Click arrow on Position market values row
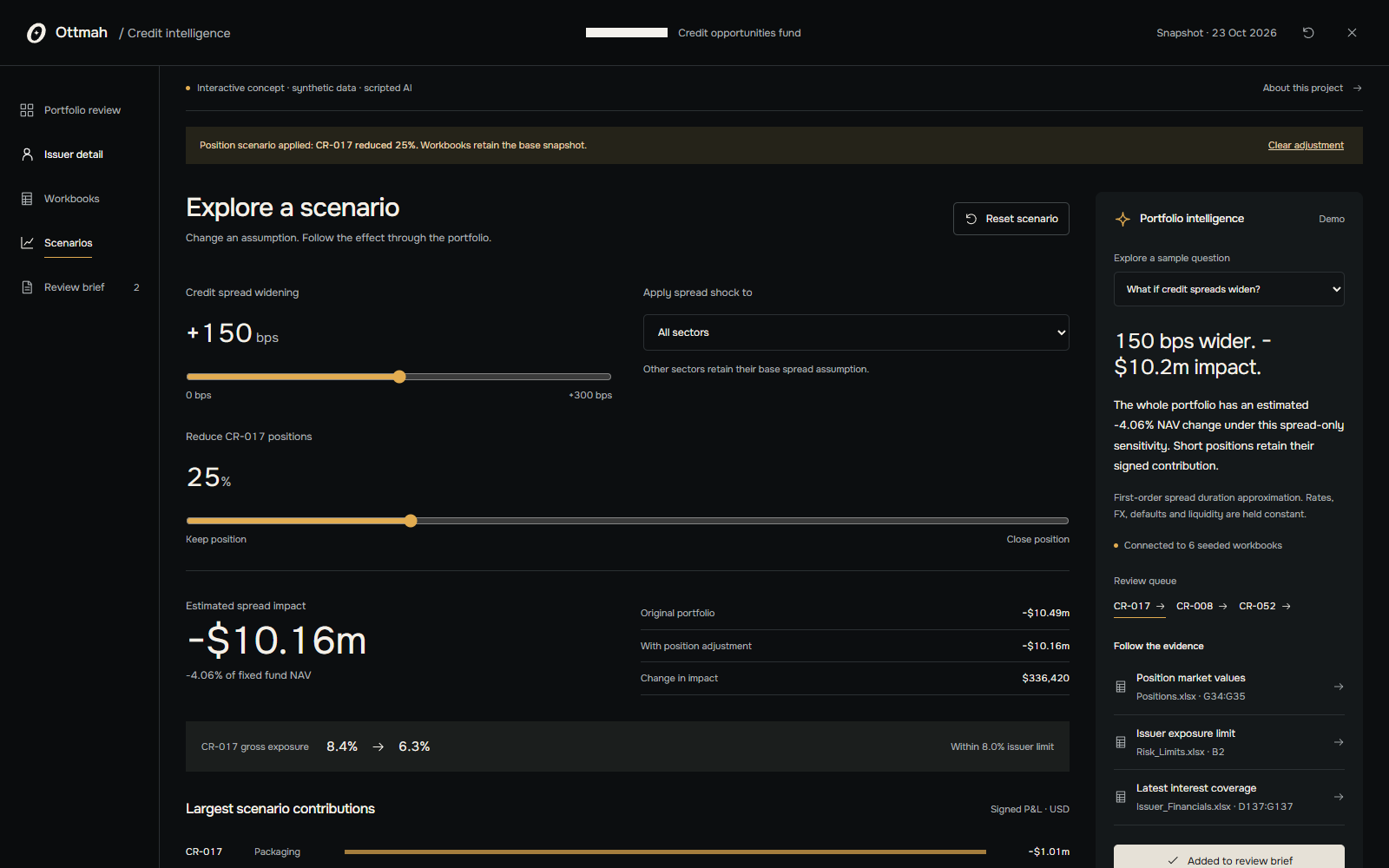 point(1339,687)
